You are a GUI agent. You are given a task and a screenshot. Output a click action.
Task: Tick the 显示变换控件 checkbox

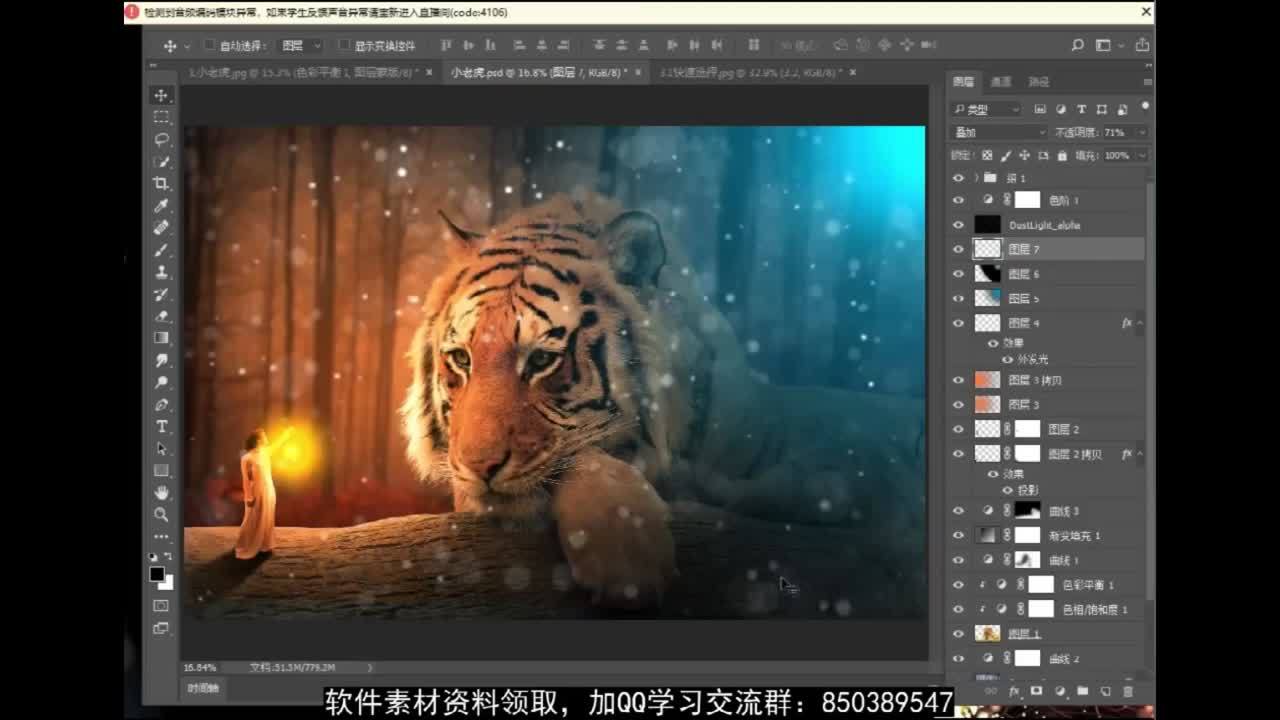pos(344,45)
